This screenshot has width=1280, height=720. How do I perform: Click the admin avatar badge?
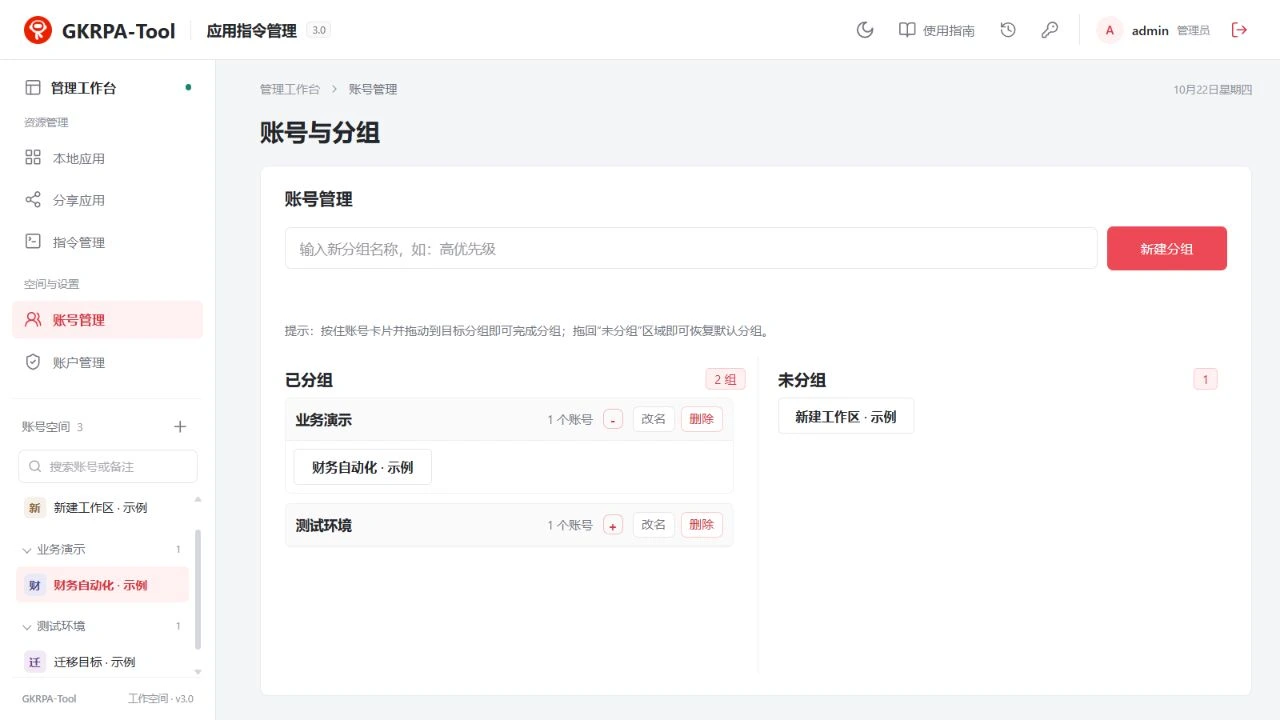1110,30
